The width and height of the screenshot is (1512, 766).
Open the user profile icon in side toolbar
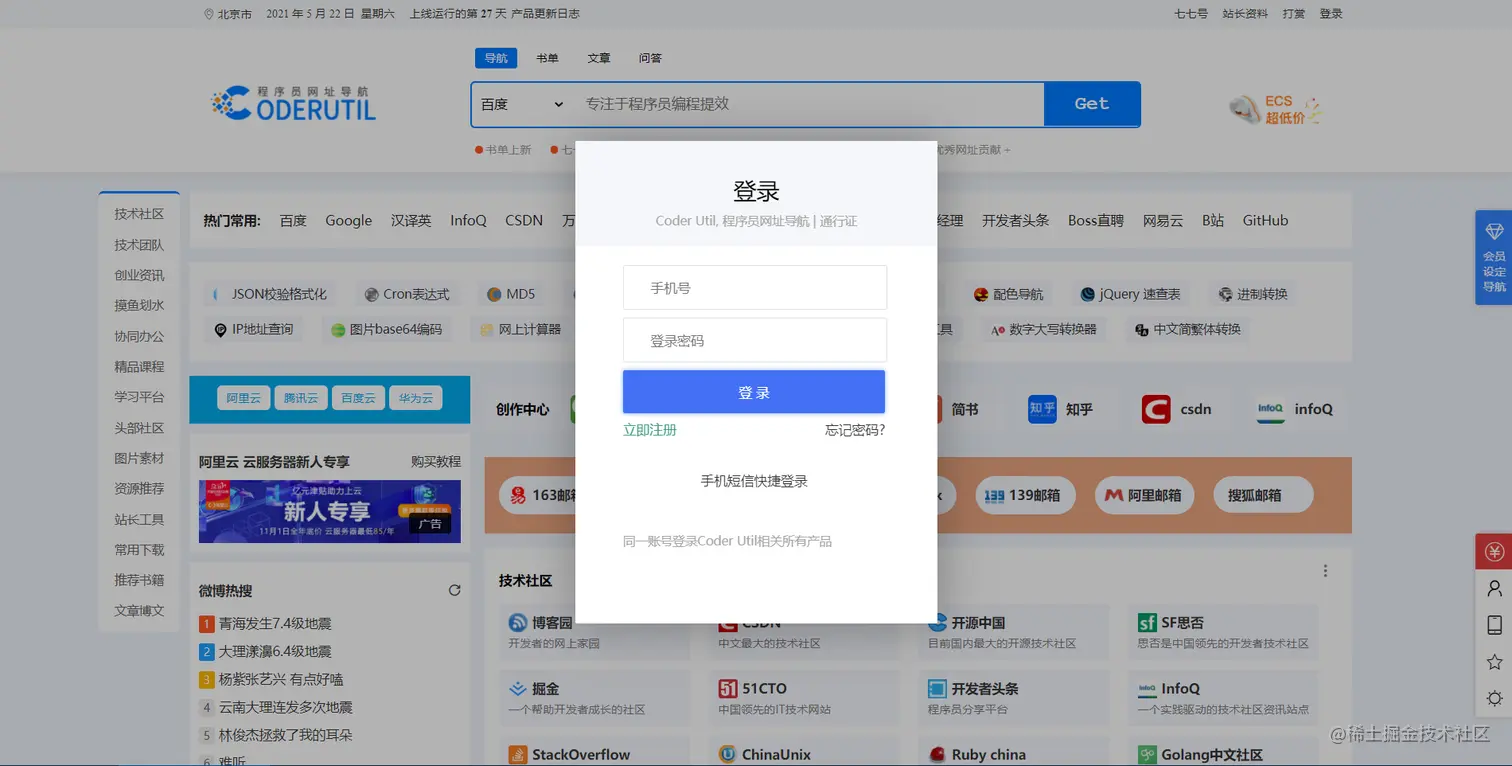pos(1494,588)
